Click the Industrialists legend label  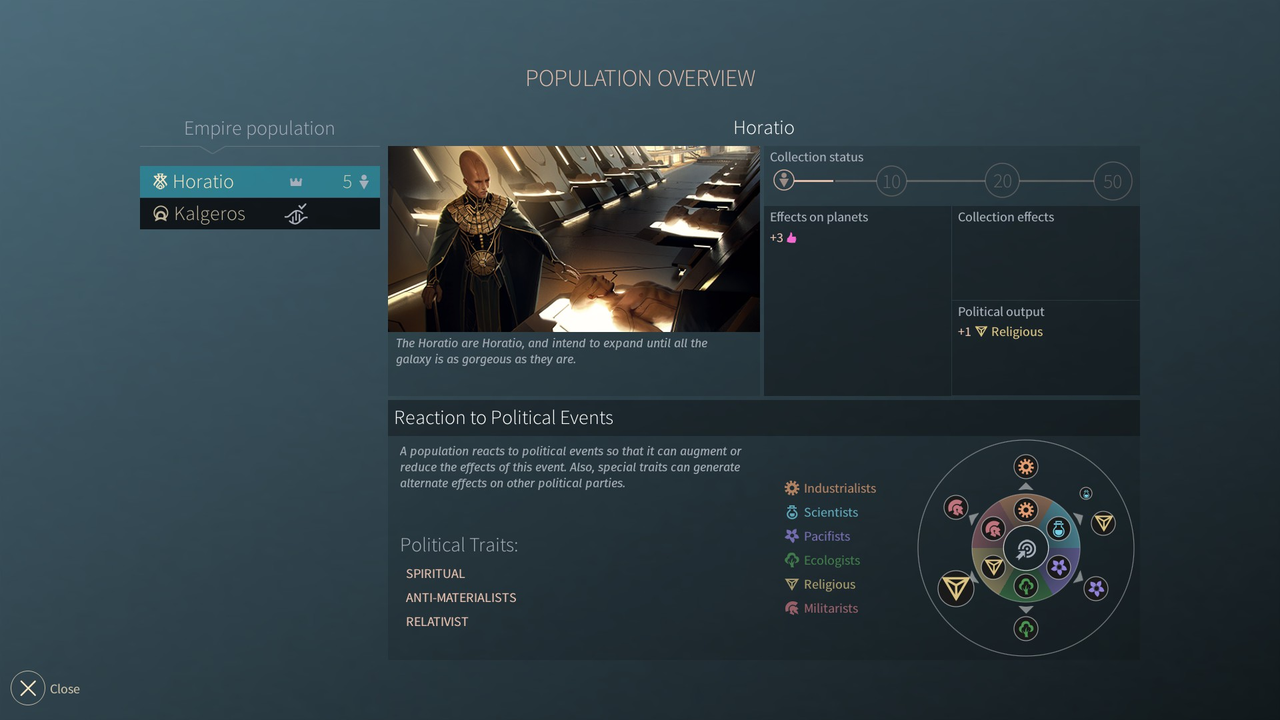tap(839, 488)
